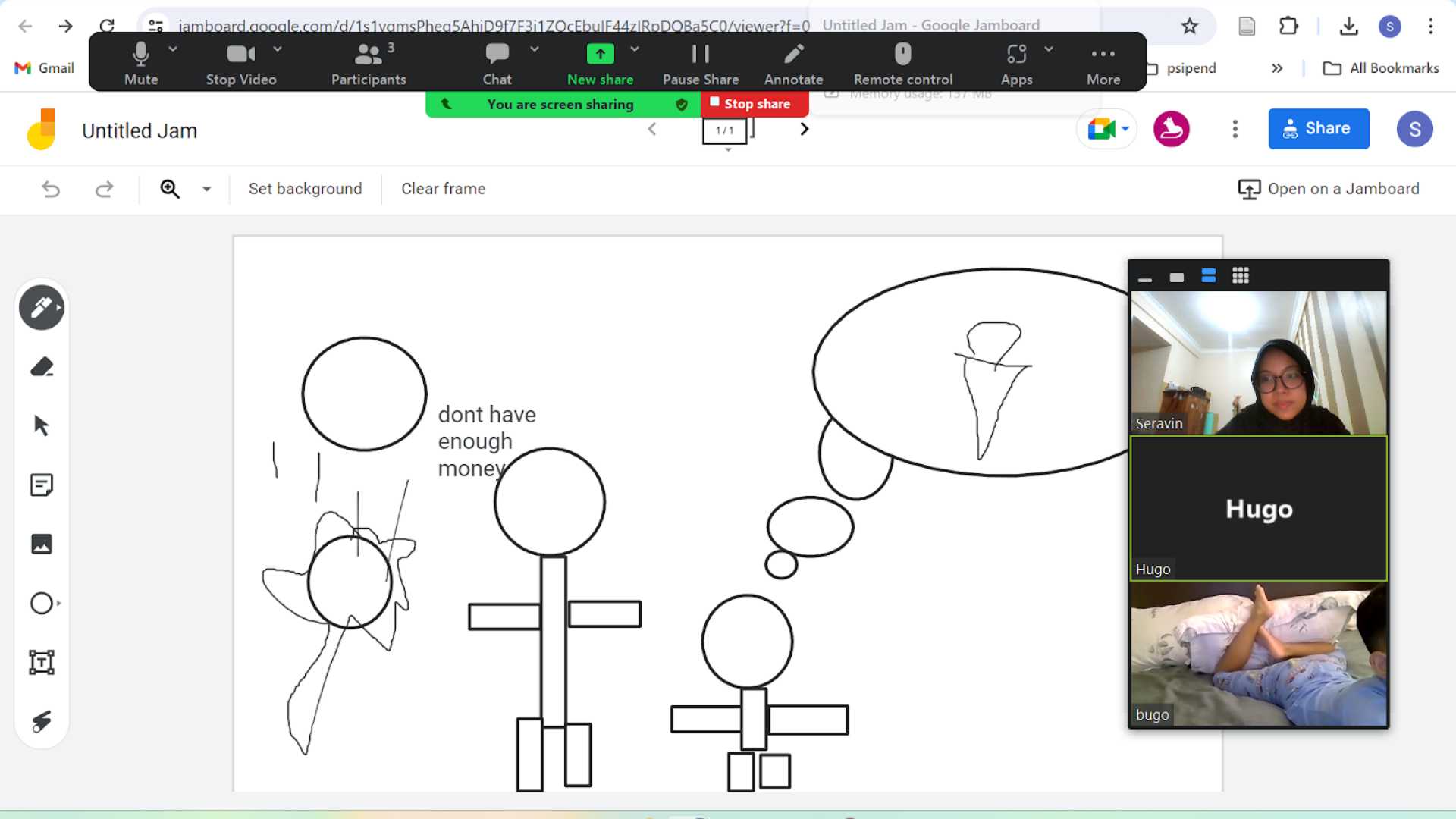The image size is (1456, 819).
Task: Click the Add image tool
Action: click(41, 544)
